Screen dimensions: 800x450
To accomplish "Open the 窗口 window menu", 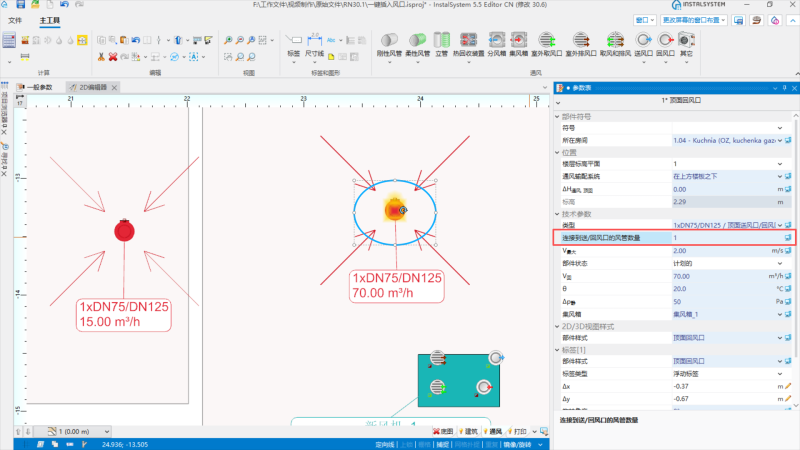I will 644,20.
